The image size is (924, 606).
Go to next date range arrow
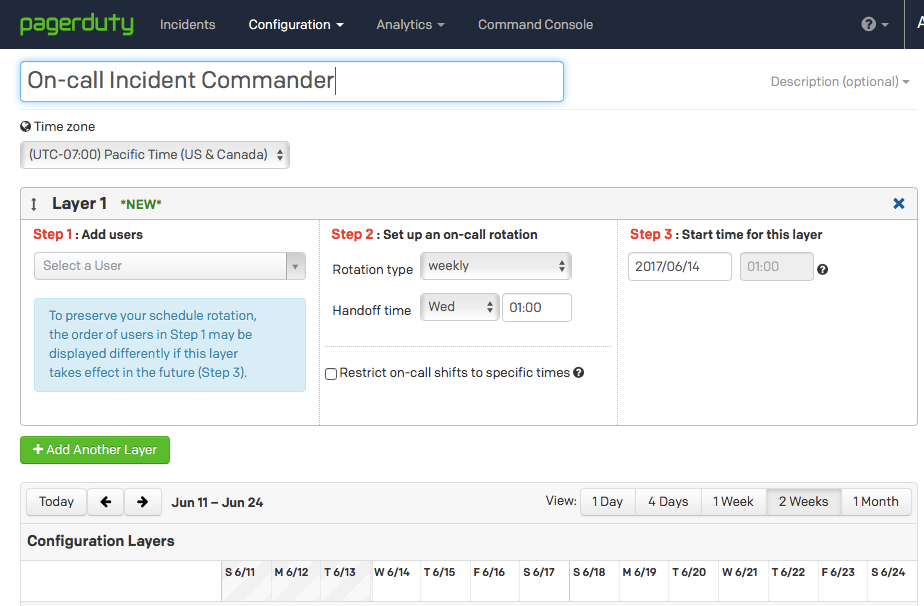tap(142, 502)
